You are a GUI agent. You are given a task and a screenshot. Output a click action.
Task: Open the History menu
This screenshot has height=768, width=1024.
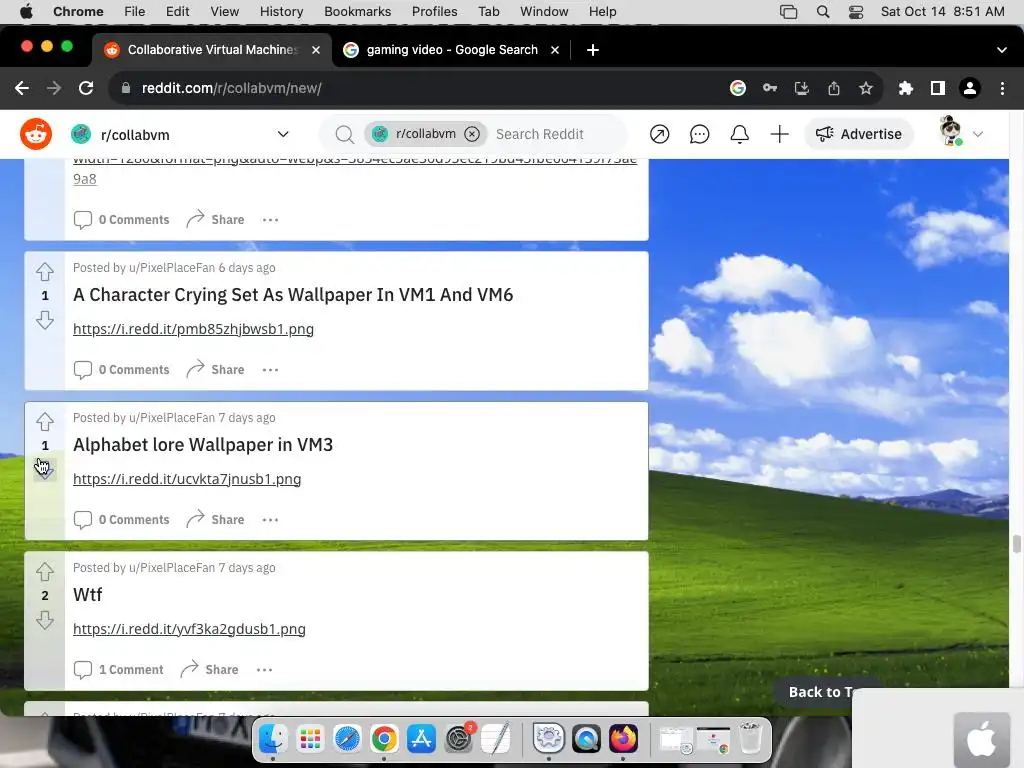click(281, 12)
